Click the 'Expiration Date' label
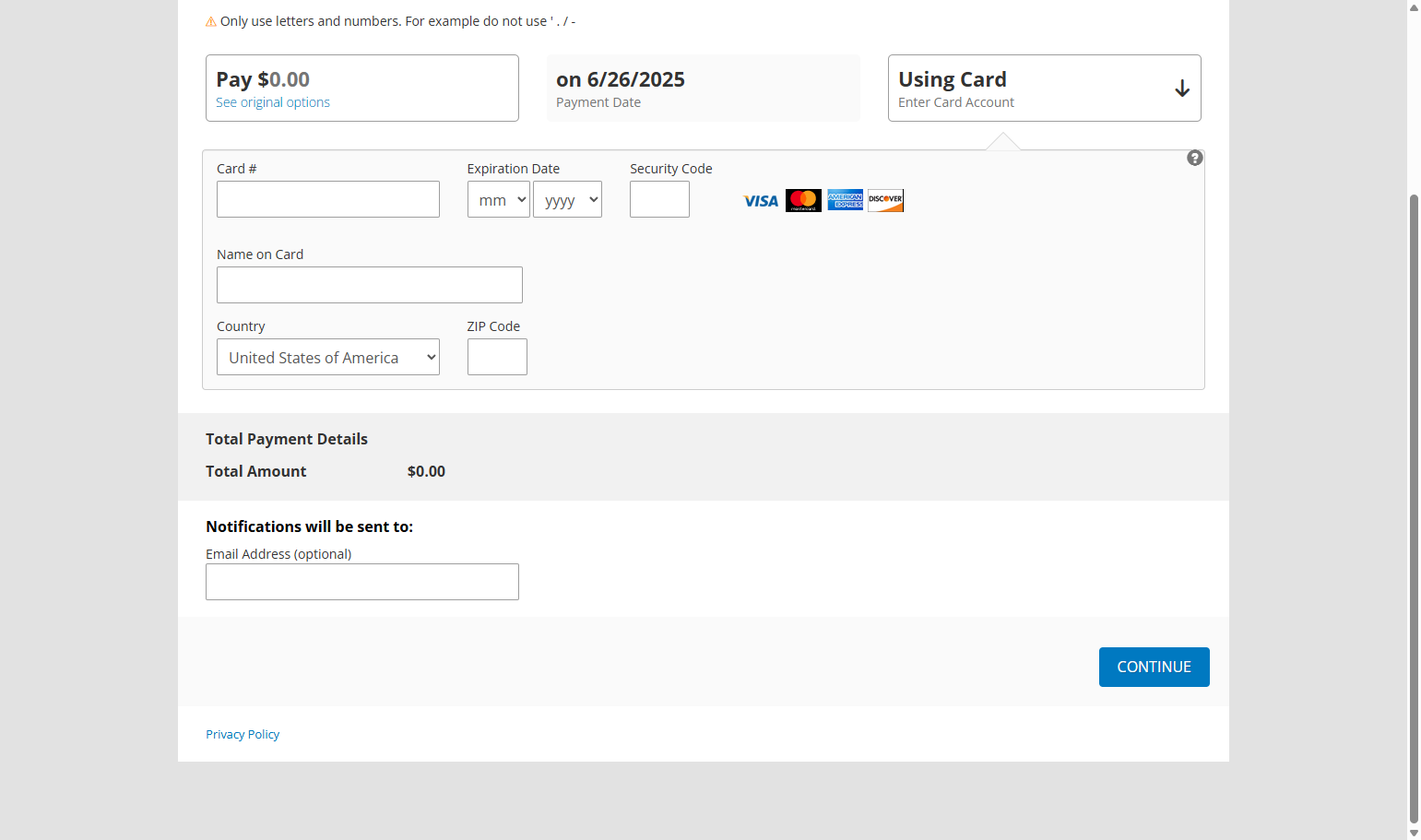 (514, 169)
